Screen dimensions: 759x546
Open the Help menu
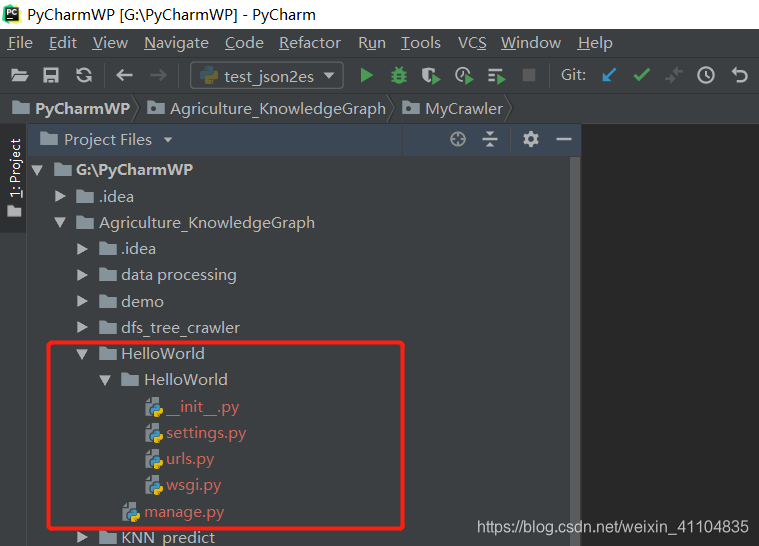click(x=595, y=43)
